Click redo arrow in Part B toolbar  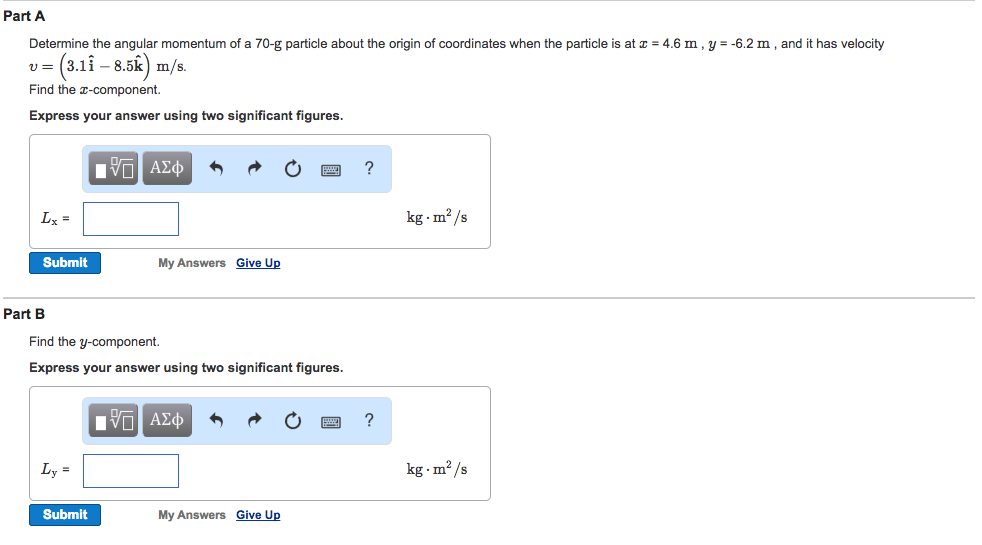(x=254, y=421)
